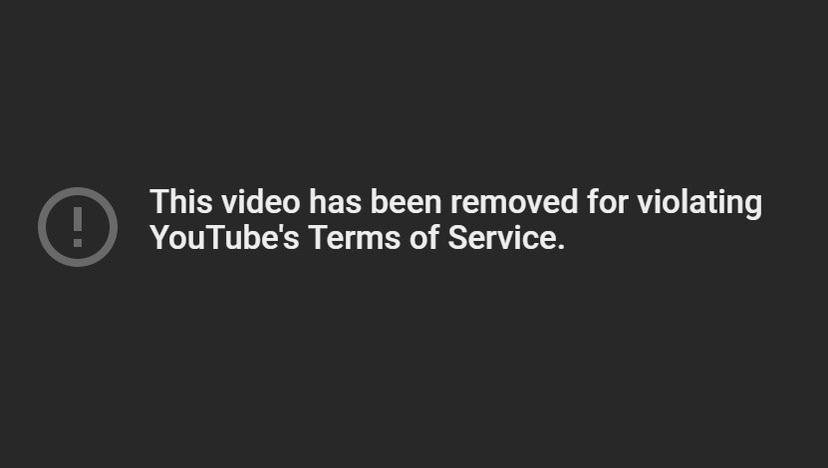
Task: Click the circled exclamation warning icon
Action: [78, 227]
